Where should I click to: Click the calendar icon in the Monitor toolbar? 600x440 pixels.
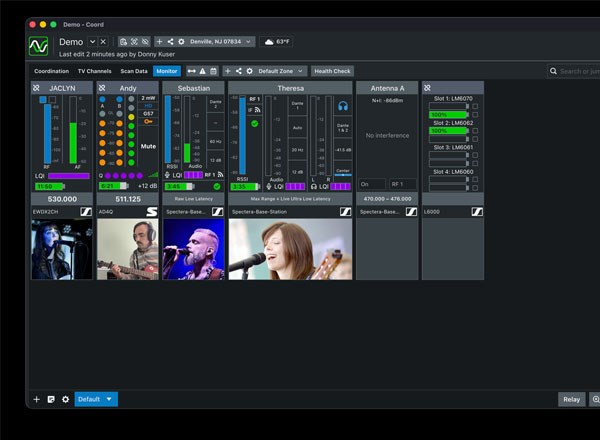coord(213,72)
